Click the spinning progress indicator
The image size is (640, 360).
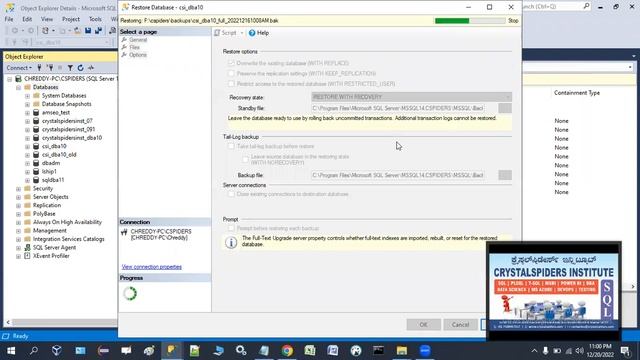[x=130, y=293]
